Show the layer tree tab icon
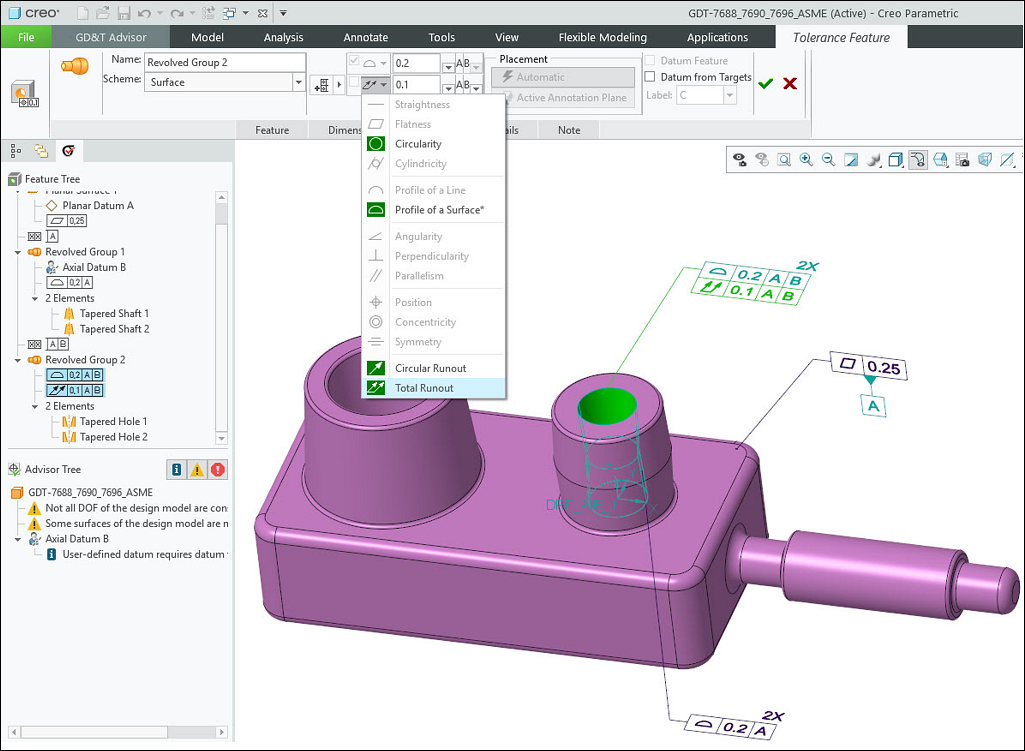Screen dimensions: 1025x751 41,152
